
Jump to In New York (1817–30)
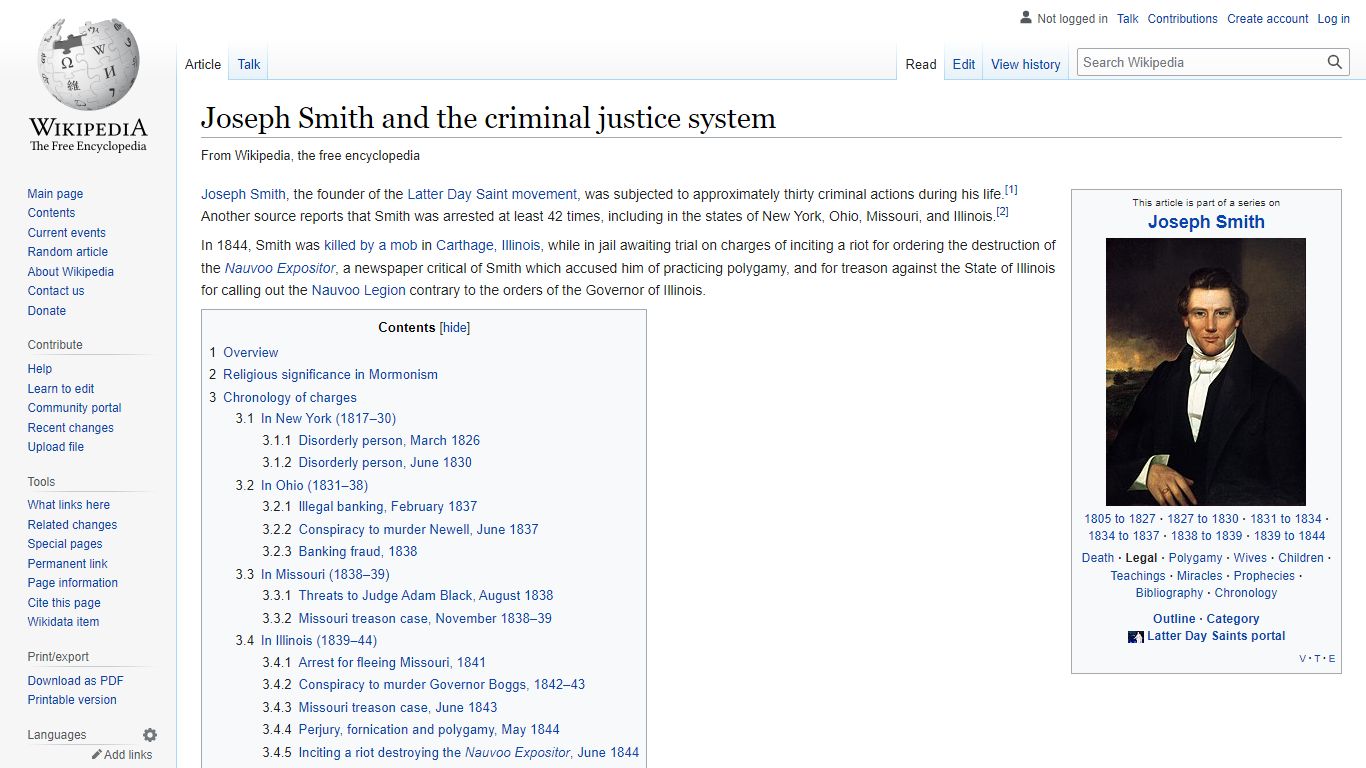click(x=328, y=419)
